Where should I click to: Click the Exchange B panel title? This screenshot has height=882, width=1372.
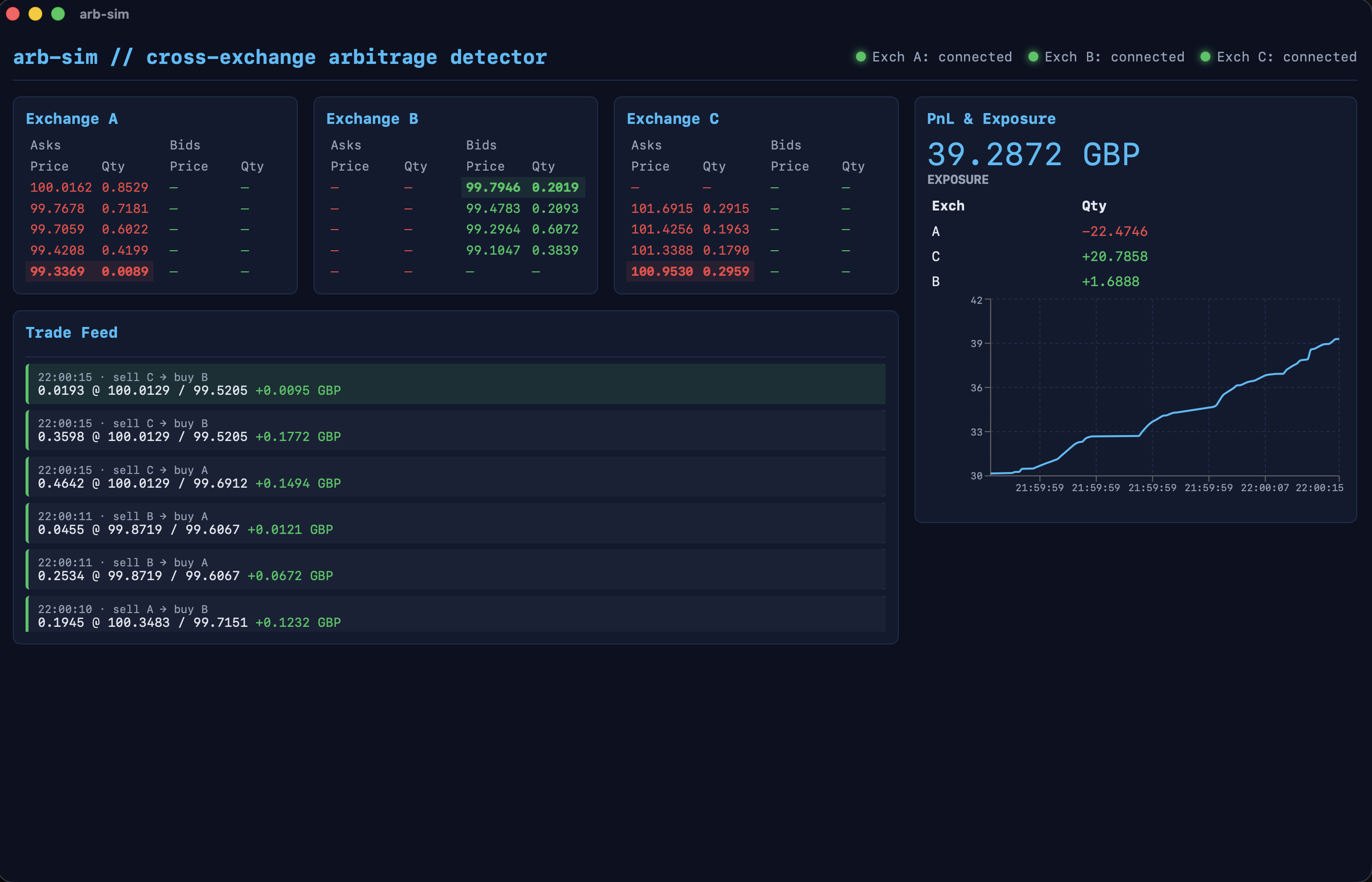click(x=372, y=118)
